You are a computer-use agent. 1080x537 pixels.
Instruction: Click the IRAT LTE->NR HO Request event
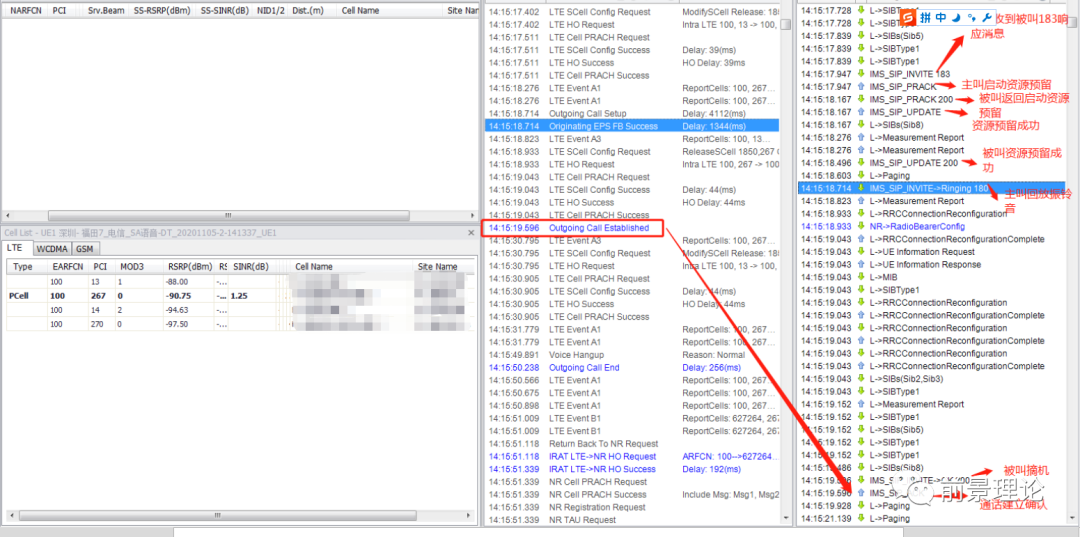pyautogui.click(x=602, y=456)
